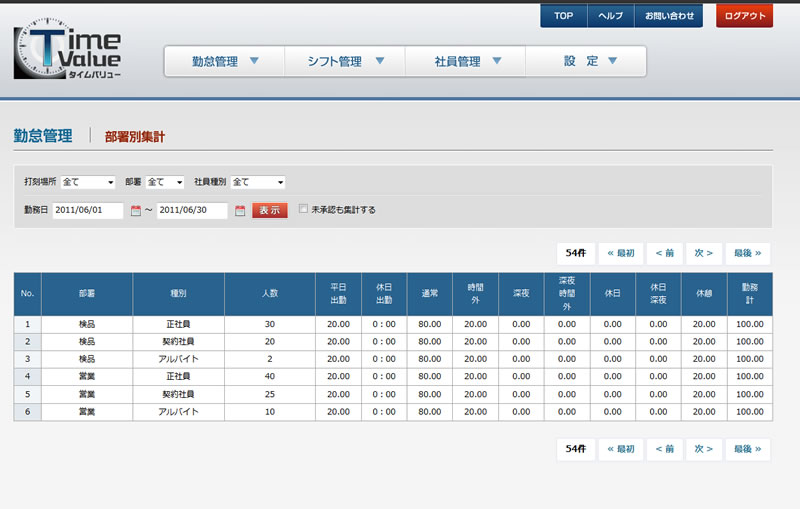Open calendar picker for start date
The image size is (800, 509).
point(136,211)
